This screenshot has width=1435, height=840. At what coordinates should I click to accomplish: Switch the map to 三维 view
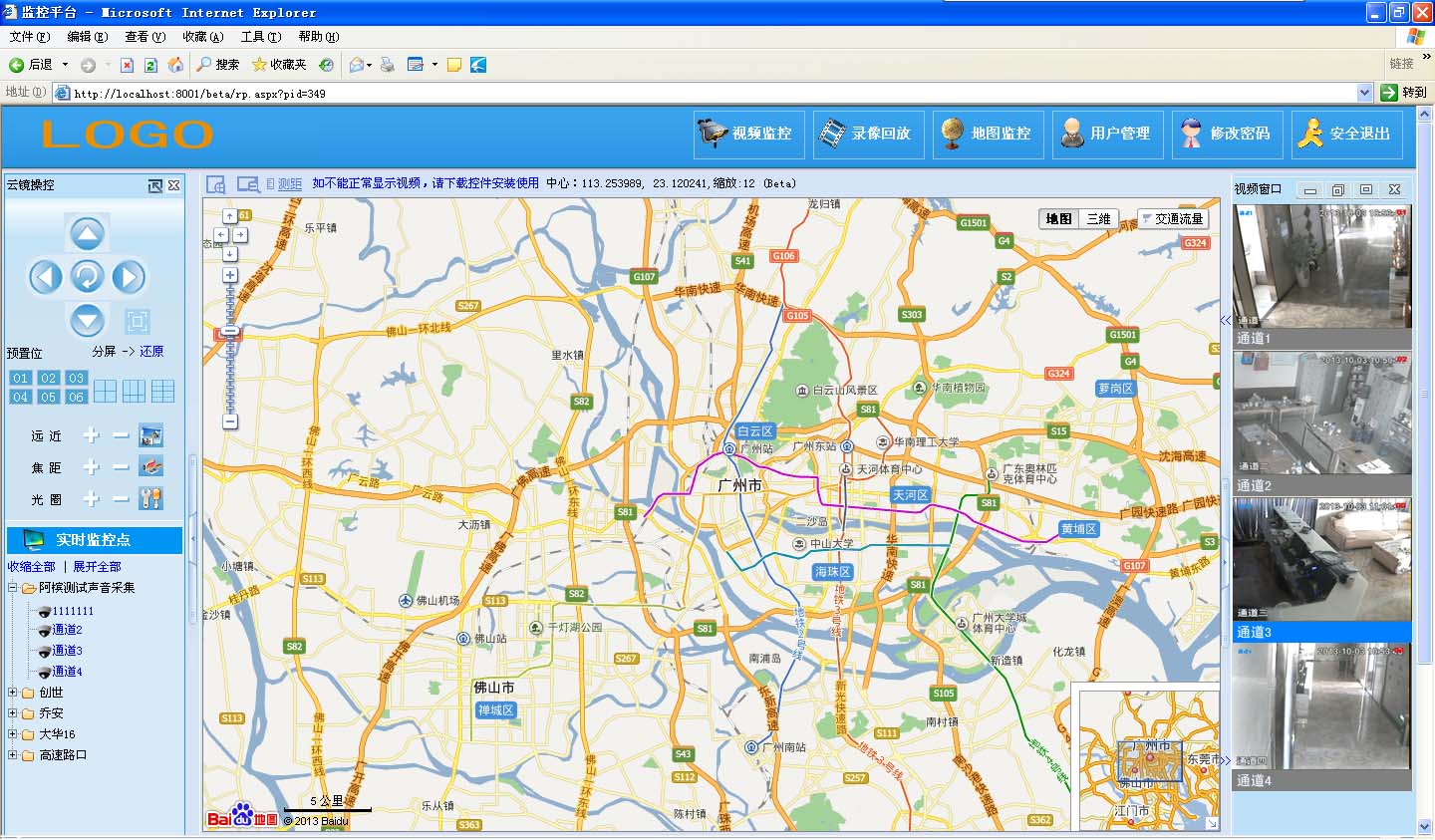(1098, 218)
